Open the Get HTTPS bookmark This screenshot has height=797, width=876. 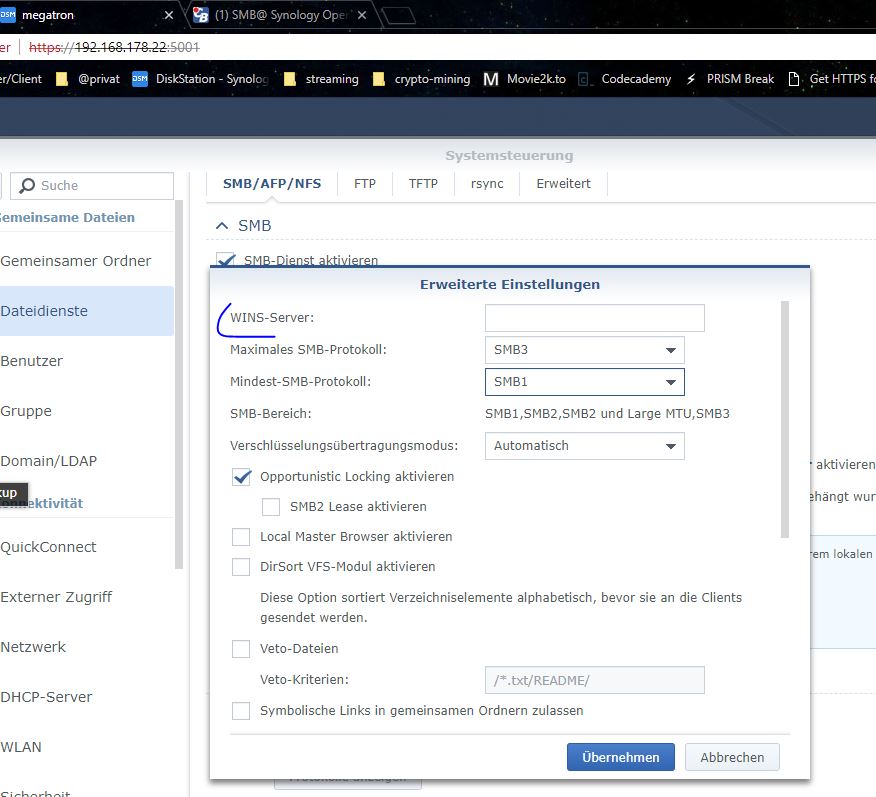coord(831,79)
